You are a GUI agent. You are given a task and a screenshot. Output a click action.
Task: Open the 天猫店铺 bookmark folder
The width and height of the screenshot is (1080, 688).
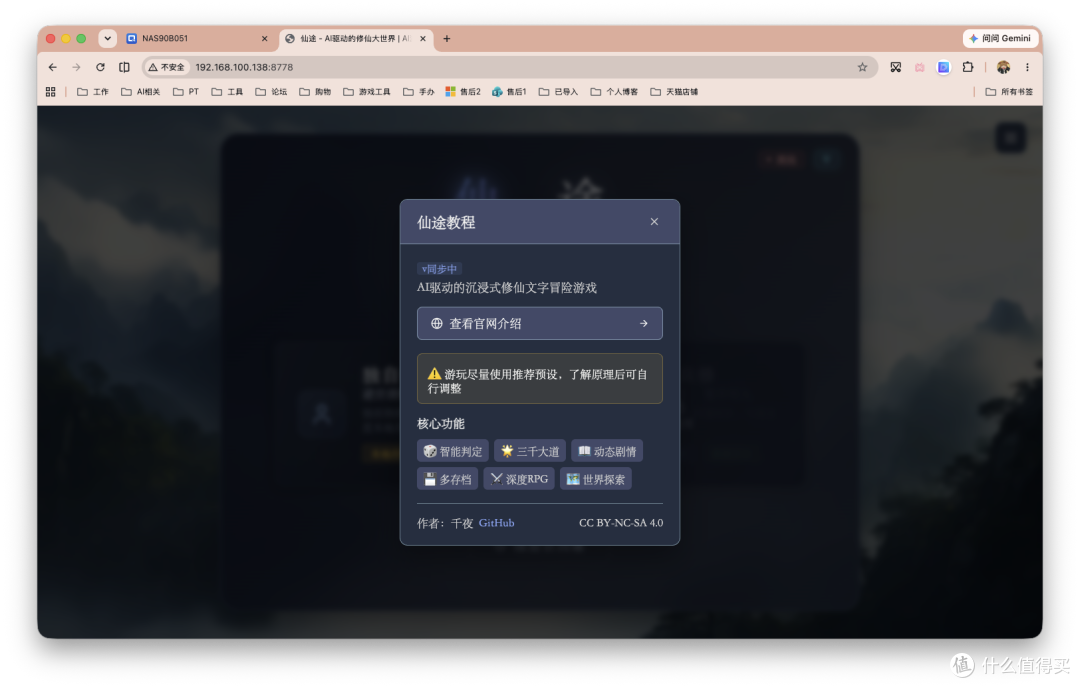pos(674,92)
